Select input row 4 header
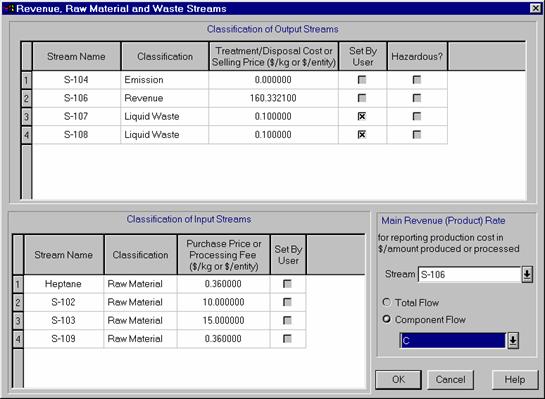The image size is (545, 399). (18, 339)
